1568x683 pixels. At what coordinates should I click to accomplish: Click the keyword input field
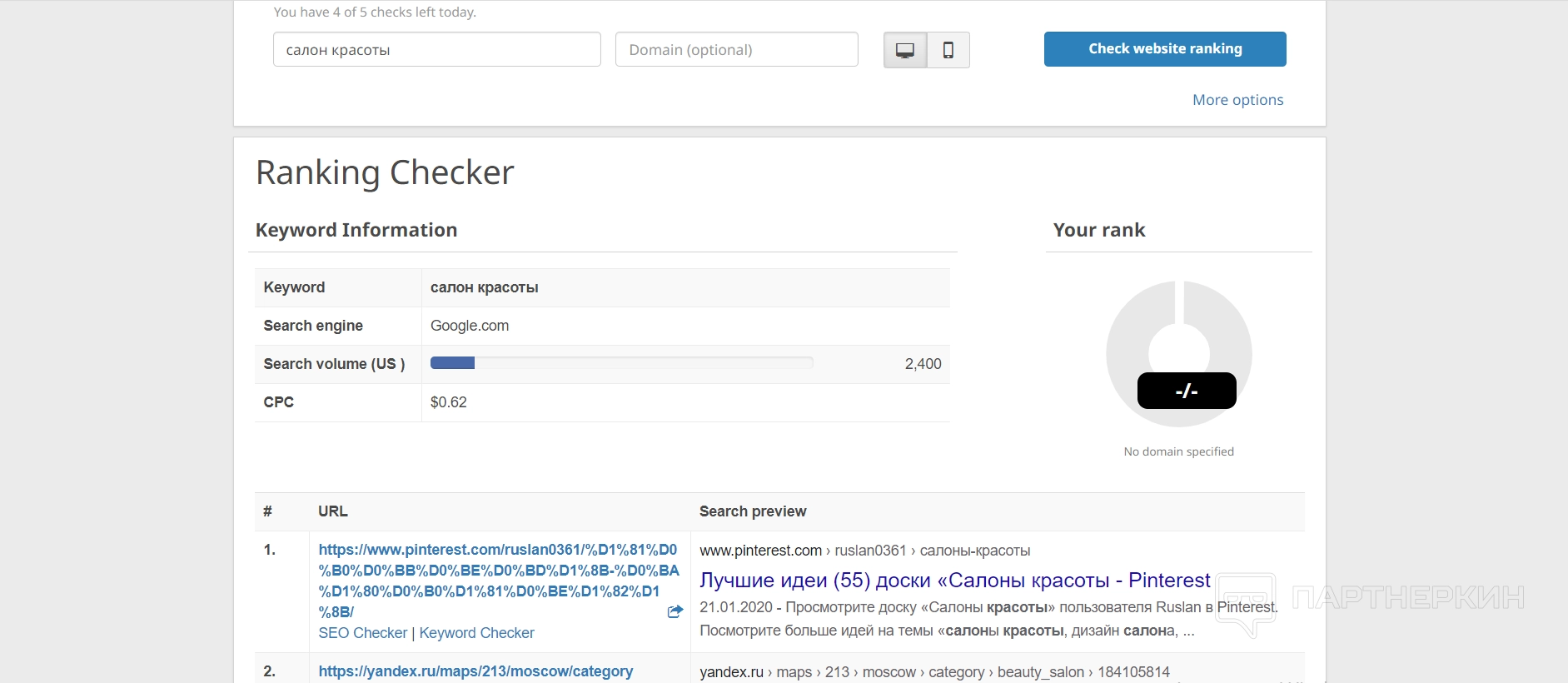click(436, 50)
